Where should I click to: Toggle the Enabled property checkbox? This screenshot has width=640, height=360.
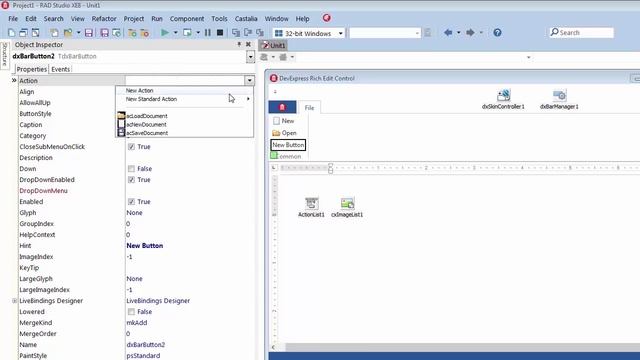point(131,202)
